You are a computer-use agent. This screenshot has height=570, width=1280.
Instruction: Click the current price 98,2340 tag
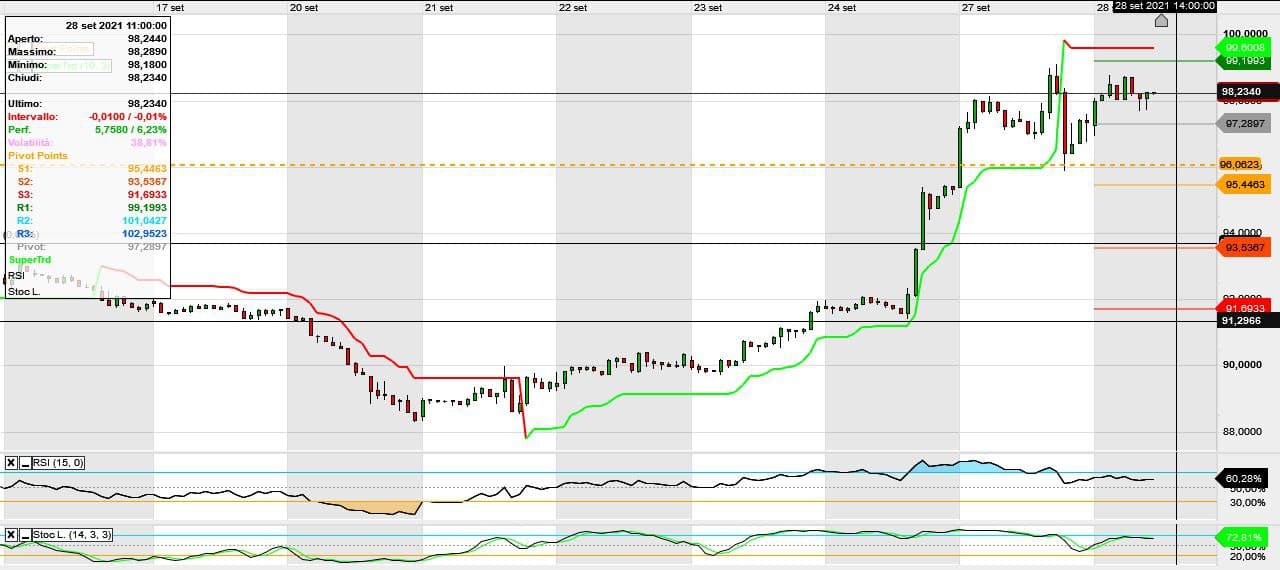coord(1245,92)
